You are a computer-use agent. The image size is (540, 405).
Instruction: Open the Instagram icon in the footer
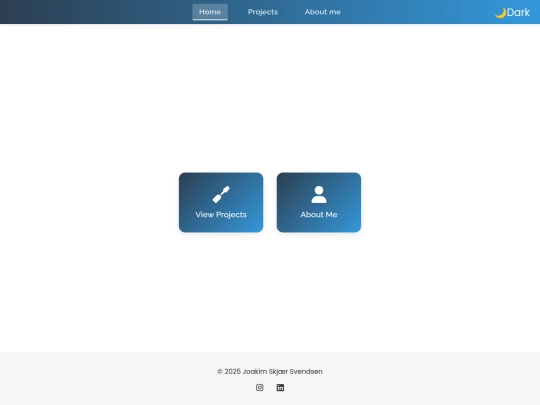tap(260, 387)
